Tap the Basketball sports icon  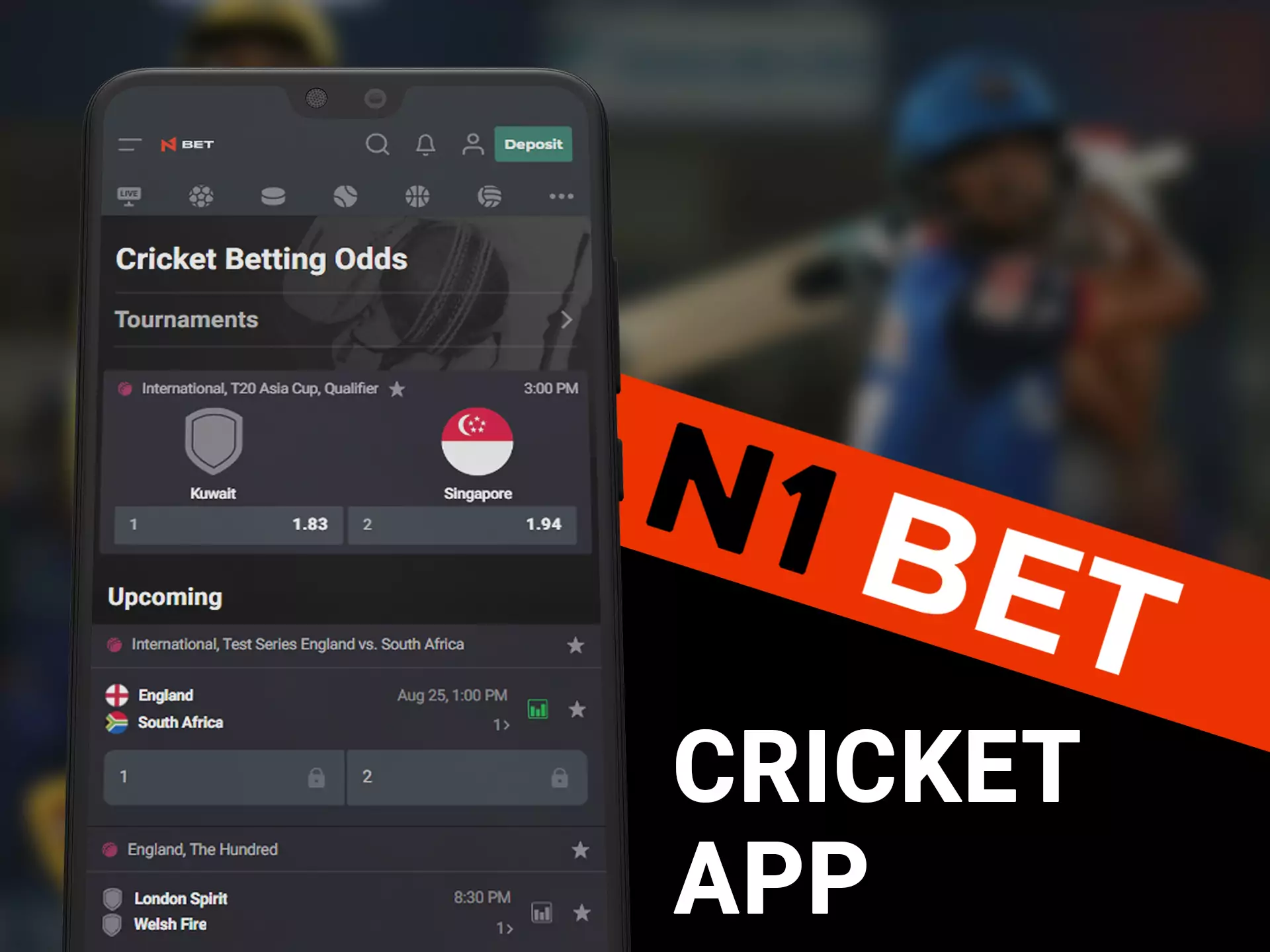click(417, 197)
